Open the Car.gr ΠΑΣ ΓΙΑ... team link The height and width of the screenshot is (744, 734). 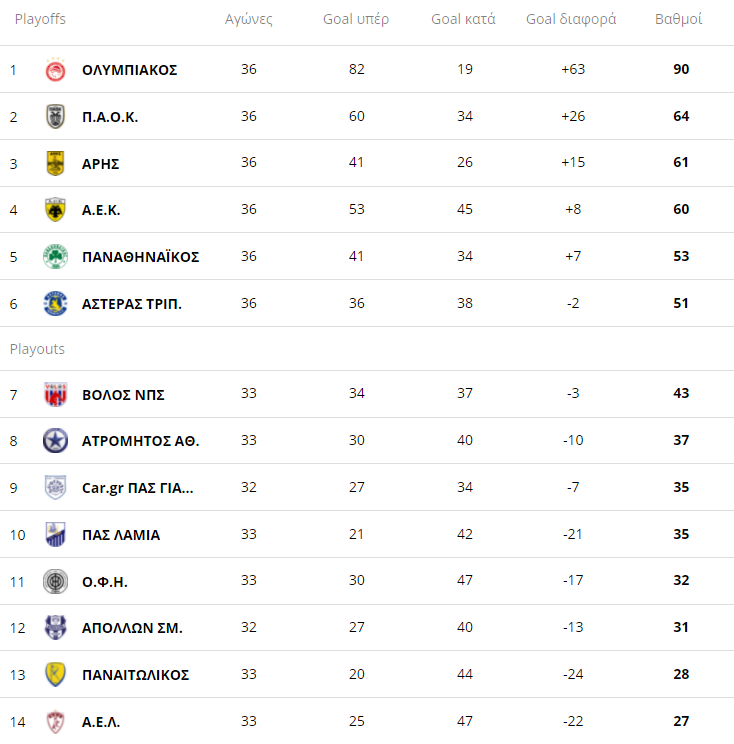pyautogui.click(x=137, y=488)
